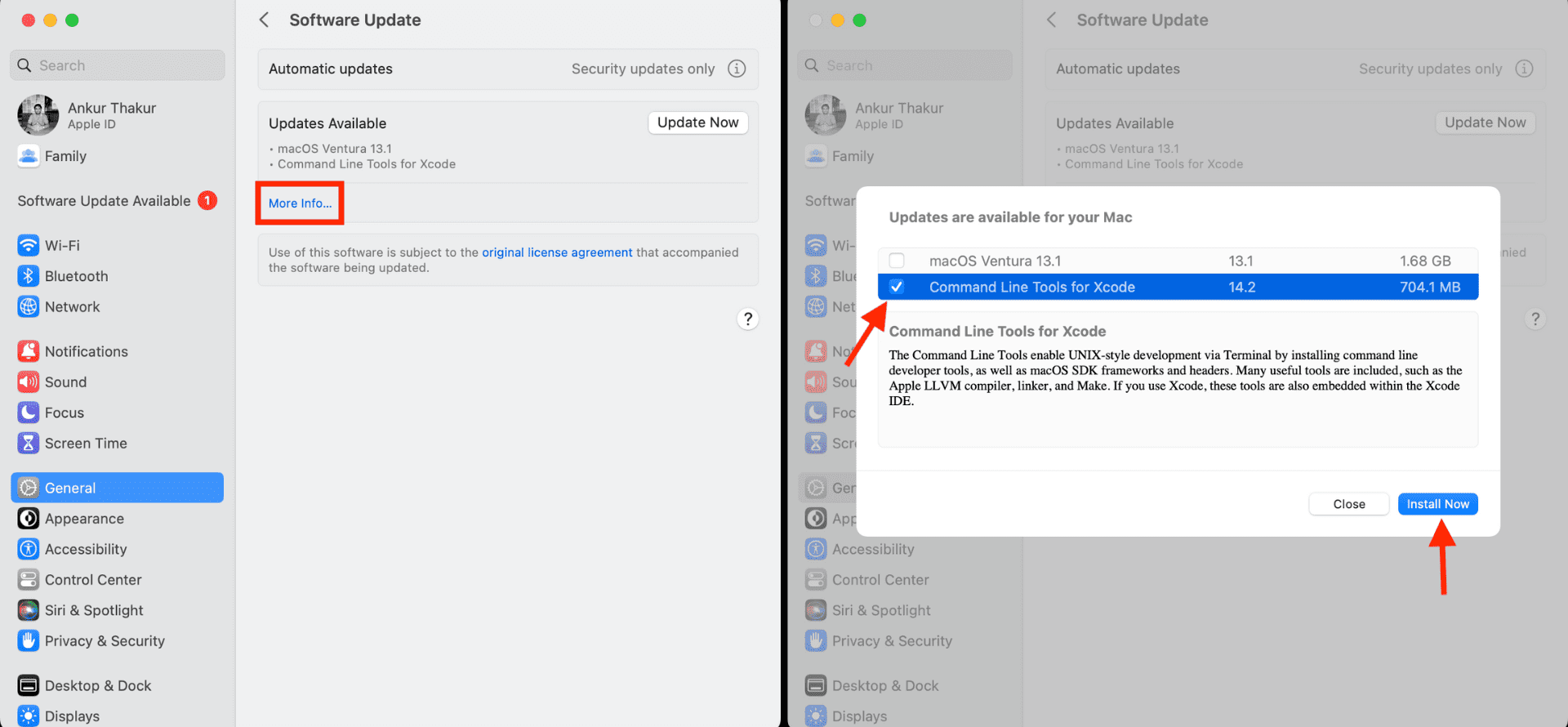Click the 704.1 MB size value
Viewport: 1568px width, 727px height.
point(1430,287)
